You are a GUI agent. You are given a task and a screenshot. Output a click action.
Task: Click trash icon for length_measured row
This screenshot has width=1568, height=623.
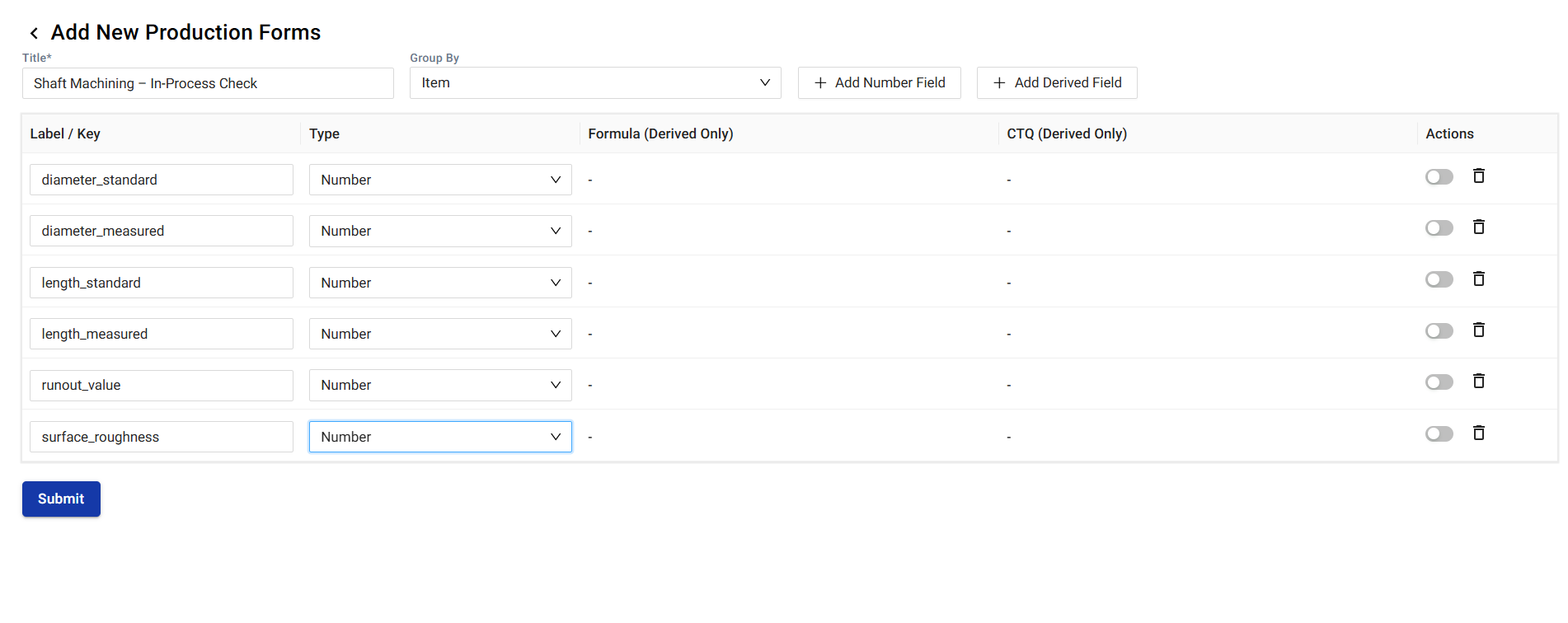click(1478, 330)
